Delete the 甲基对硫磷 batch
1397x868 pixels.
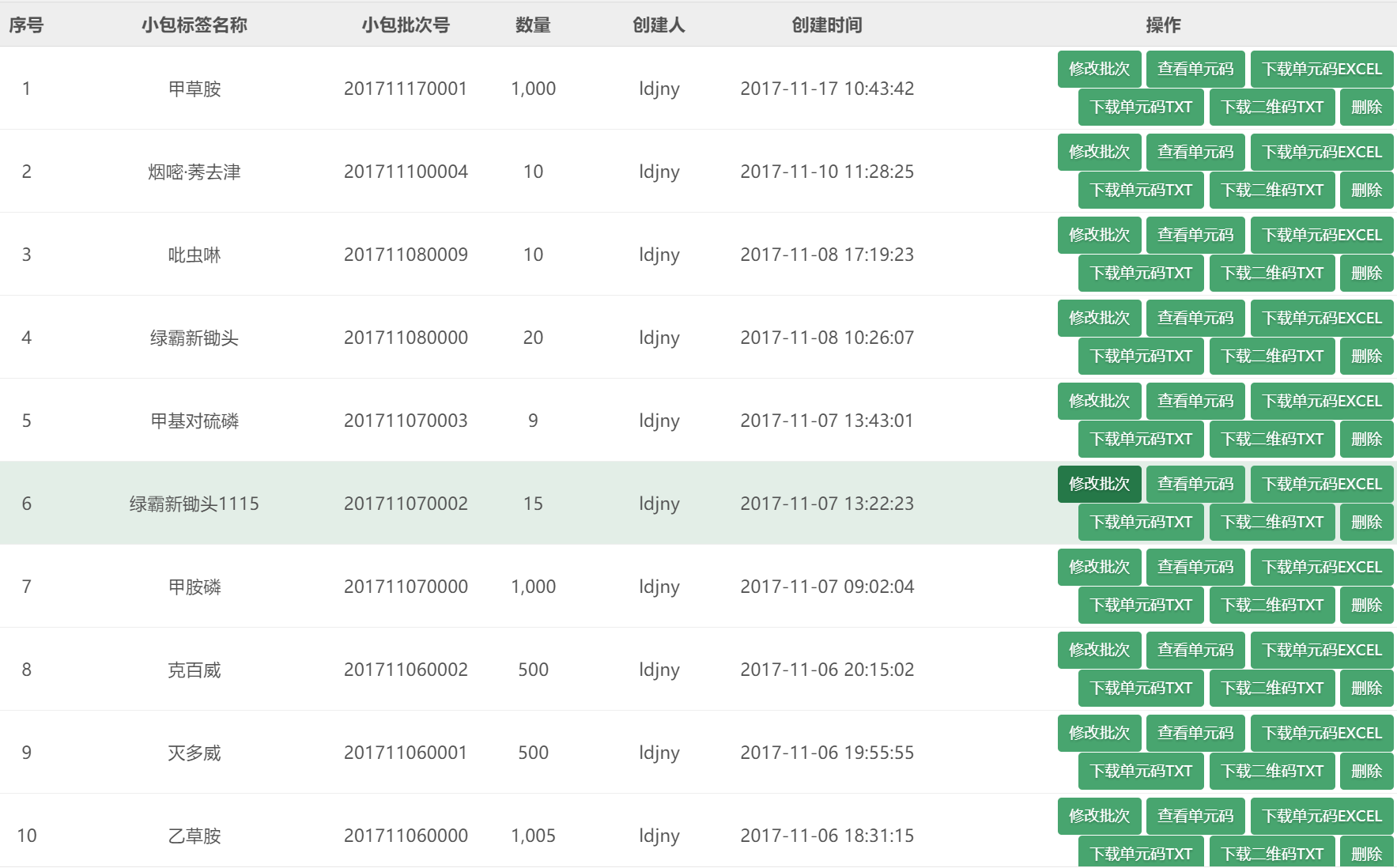1366,439
